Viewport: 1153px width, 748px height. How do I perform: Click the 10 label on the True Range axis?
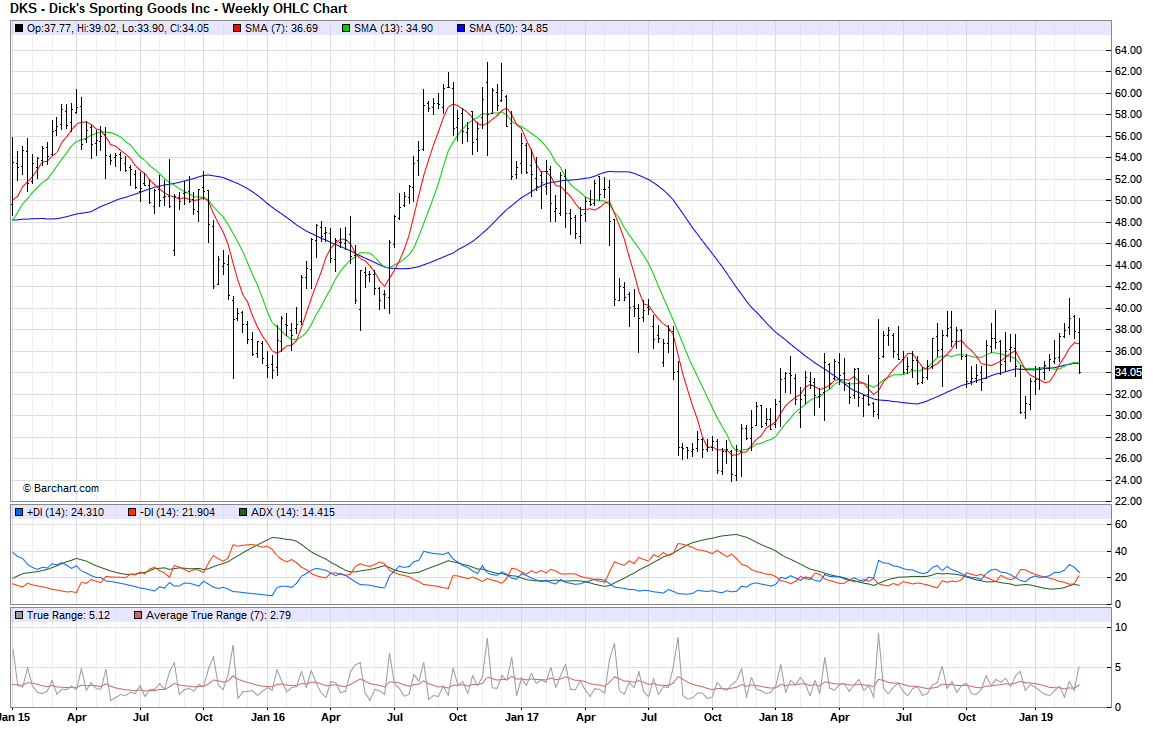1121,628
